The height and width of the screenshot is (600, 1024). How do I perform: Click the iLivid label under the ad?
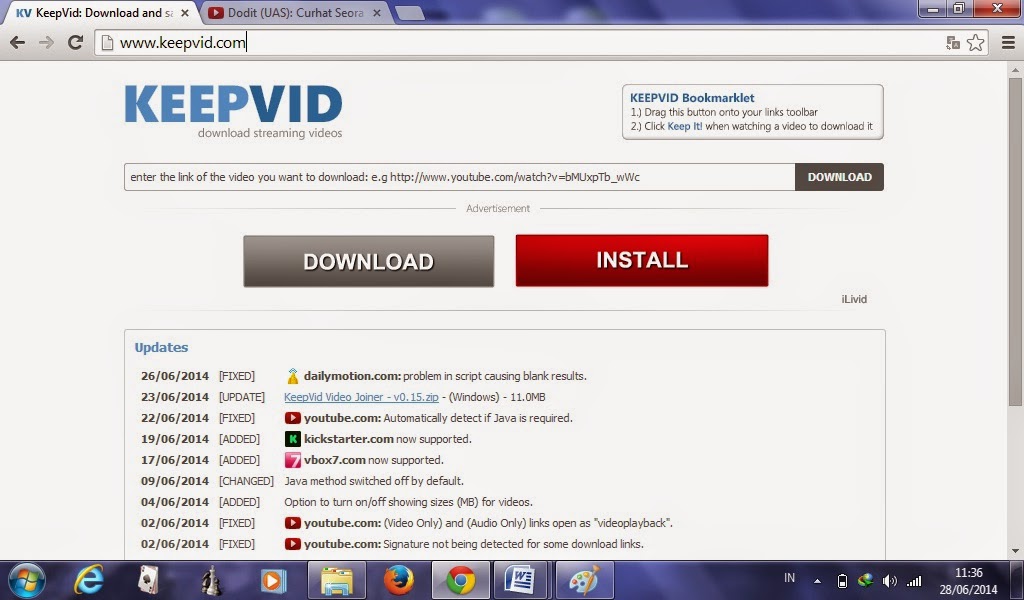coord(854,299)
